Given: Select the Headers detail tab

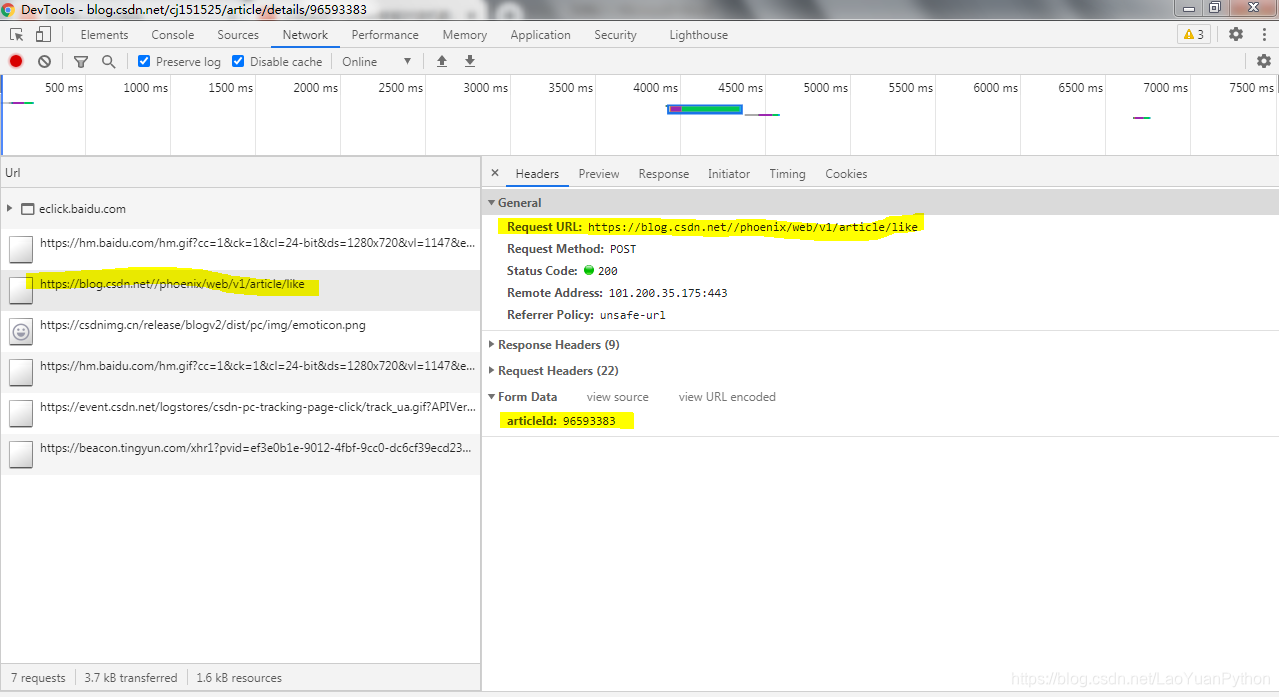Looking at the screenshot, I should (x=537, y=173).
